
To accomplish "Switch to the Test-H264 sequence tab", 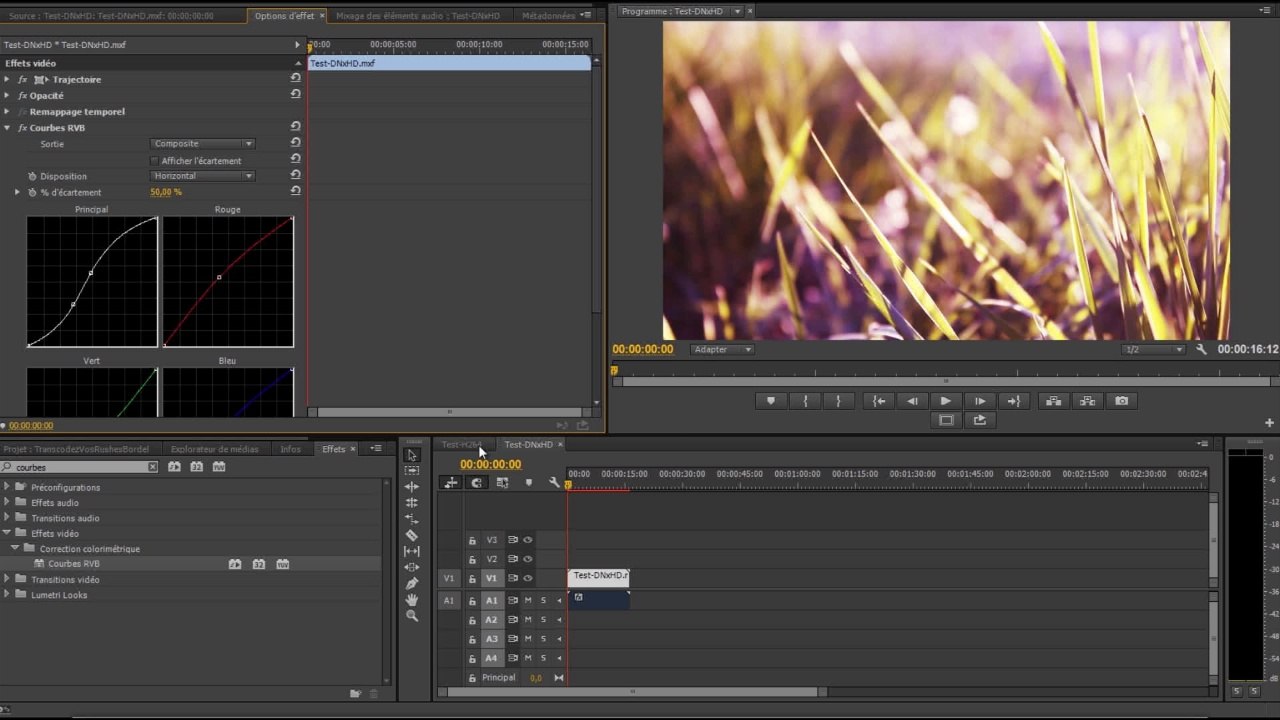I will pyautogui.click(x=461, y=445).
